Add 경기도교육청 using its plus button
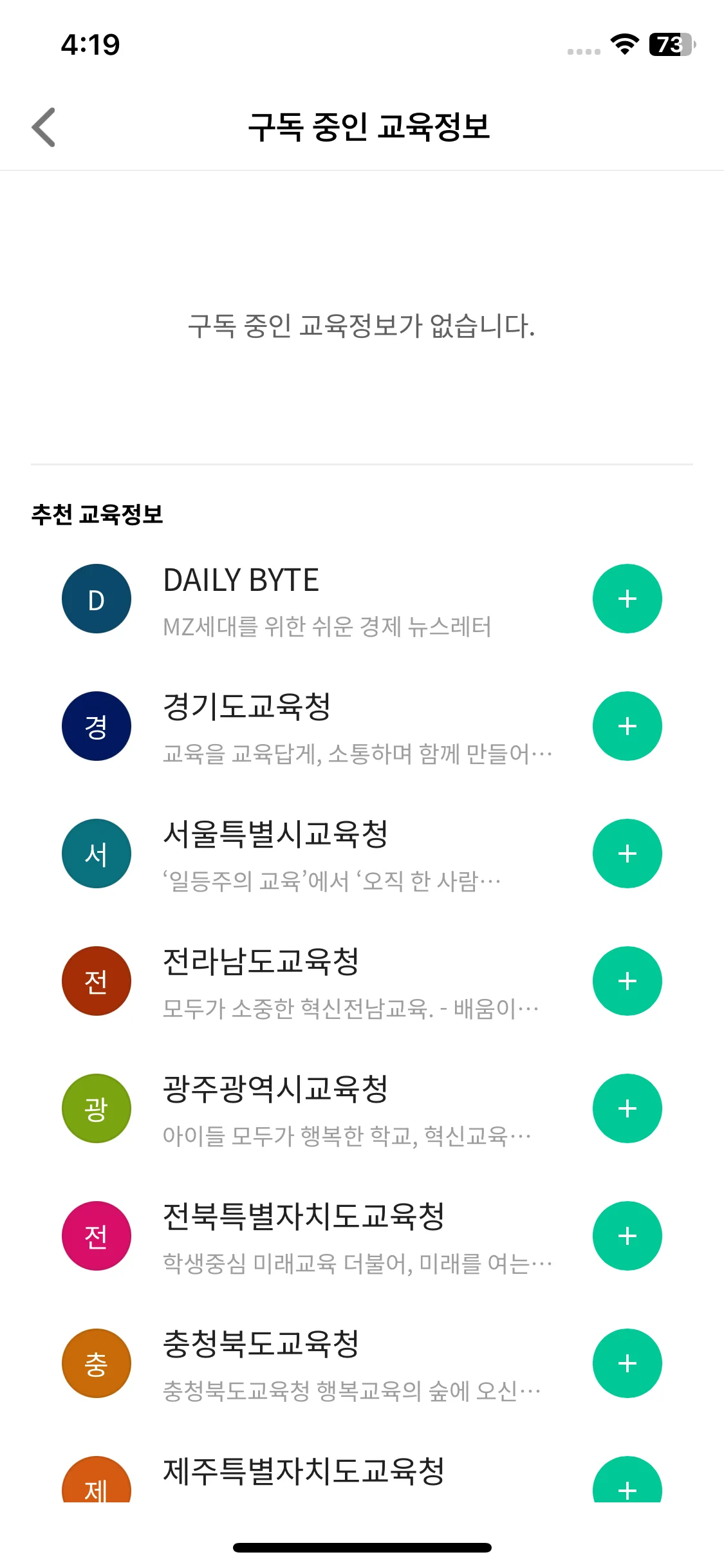This screenshot has height=1568, width=724. [x=627, y=726]
